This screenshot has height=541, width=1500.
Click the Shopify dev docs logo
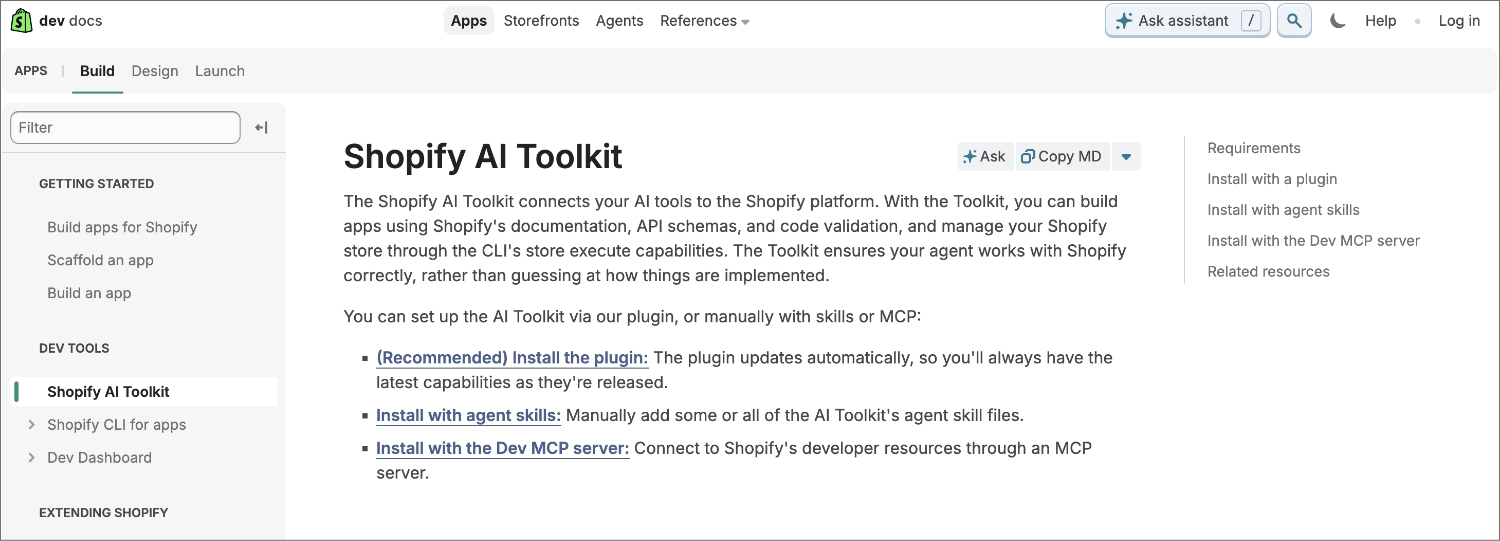point(56,21)
